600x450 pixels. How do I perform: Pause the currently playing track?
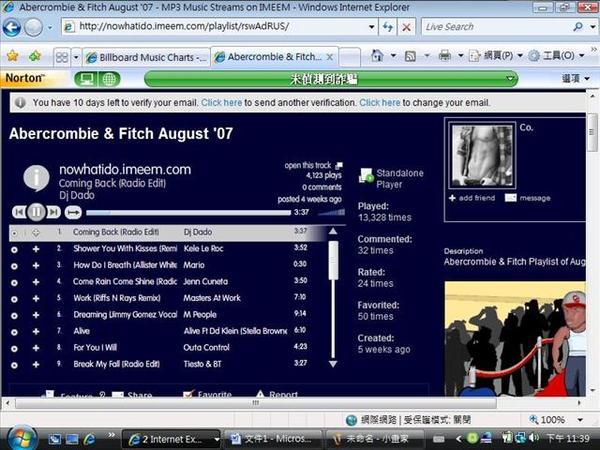(36, 212)
